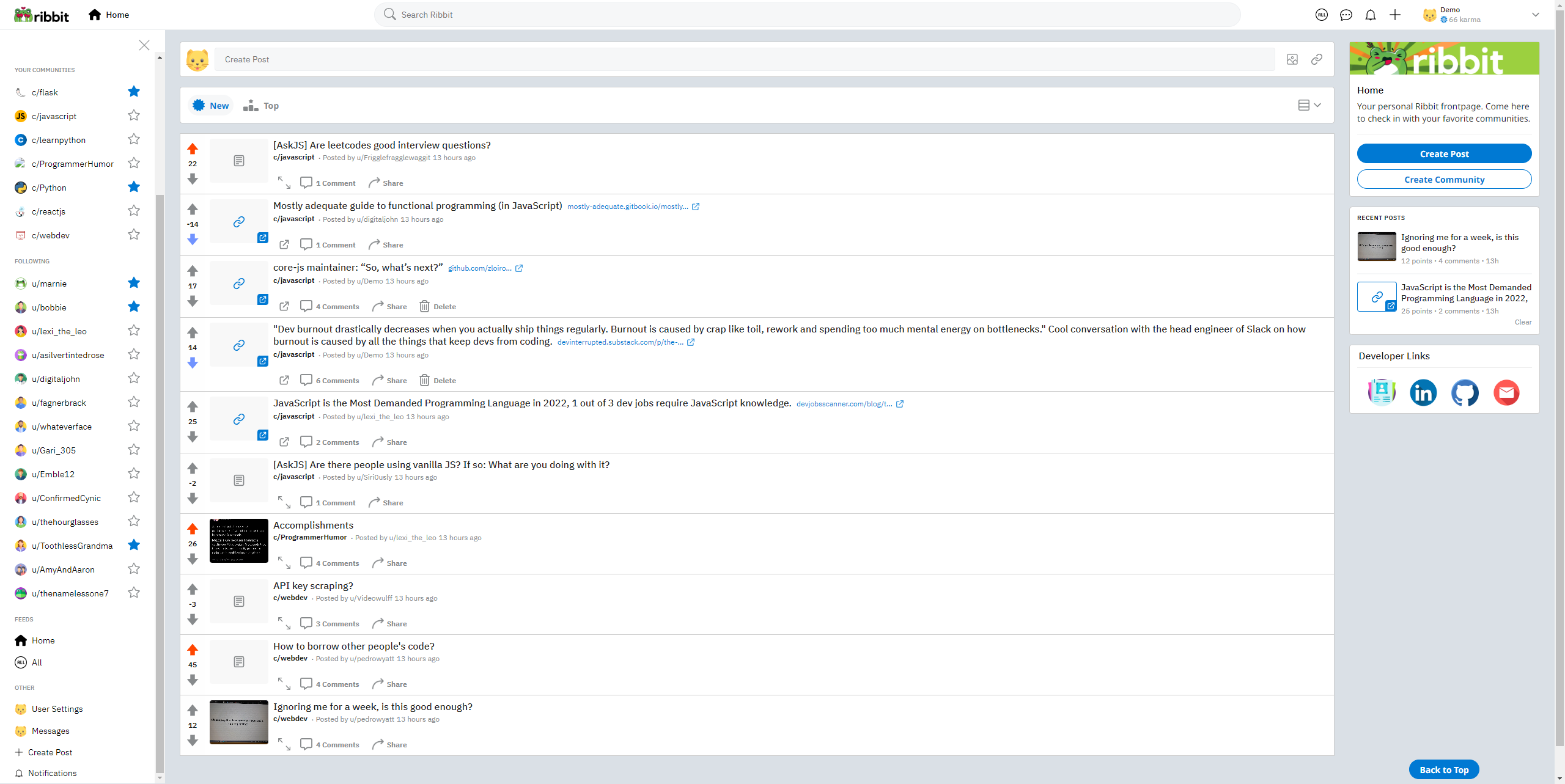Favorite the c/learnpython star
The height and width of the screenshot is (784, 1565).
pos(134,139)
